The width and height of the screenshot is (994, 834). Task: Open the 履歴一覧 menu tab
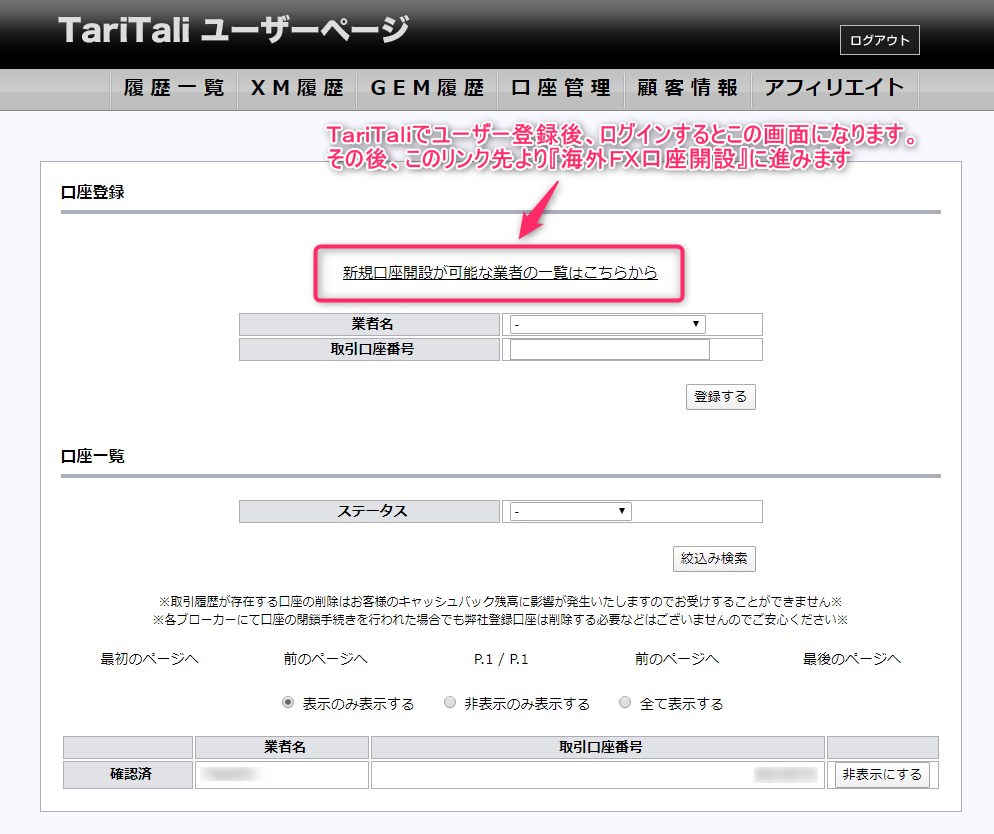click(x=174, y=88)
